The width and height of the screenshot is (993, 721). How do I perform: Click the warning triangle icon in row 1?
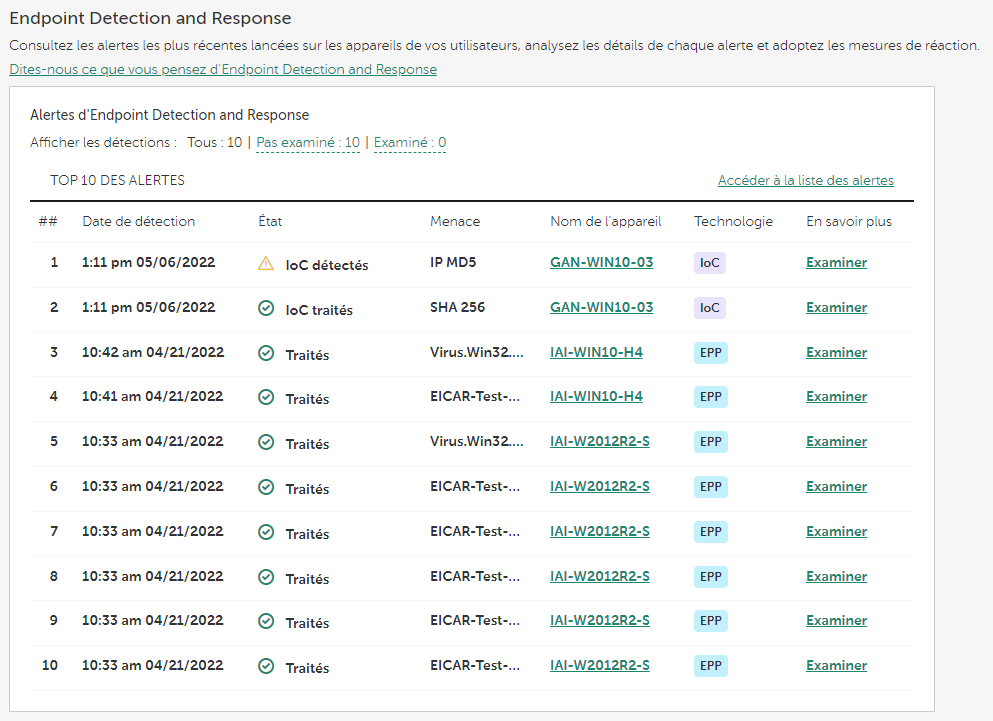point(265,264)
